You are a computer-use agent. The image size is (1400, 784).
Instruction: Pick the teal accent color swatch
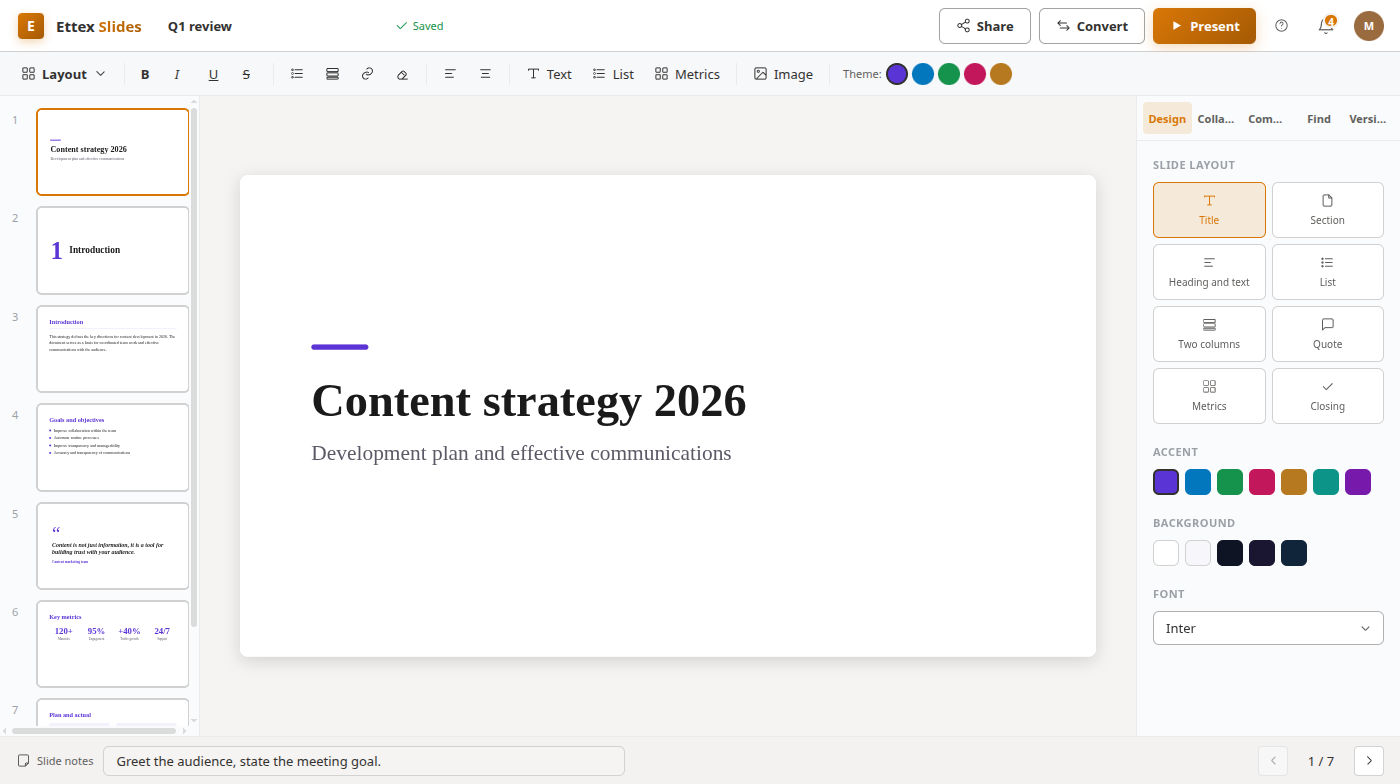click(1326, 482)
